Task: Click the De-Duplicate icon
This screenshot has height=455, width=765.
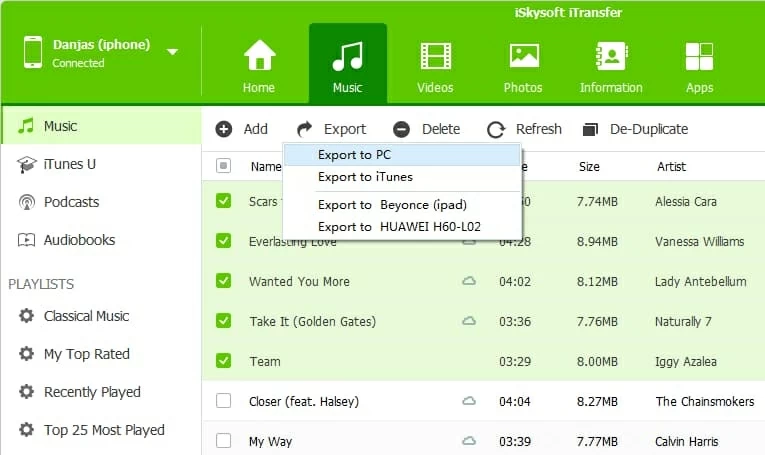Action: pos(590,129)
